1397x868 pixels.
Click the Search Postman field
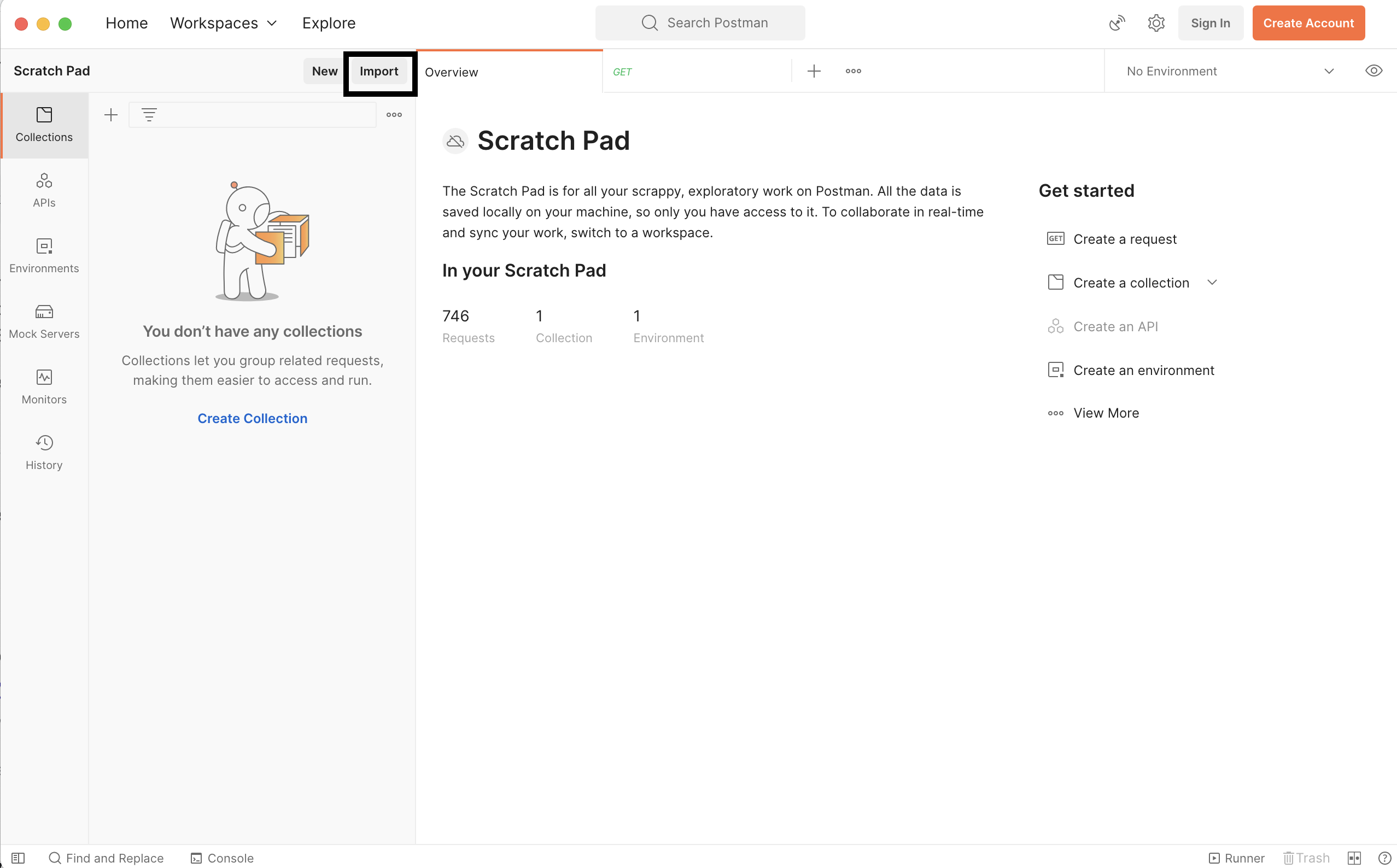(x=700, y=23)
